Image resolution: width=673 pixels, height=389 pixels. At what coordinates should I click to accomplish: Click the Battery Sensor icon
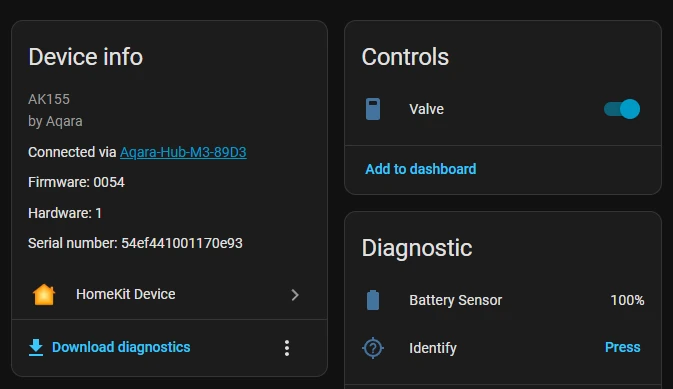click(373, 300)
